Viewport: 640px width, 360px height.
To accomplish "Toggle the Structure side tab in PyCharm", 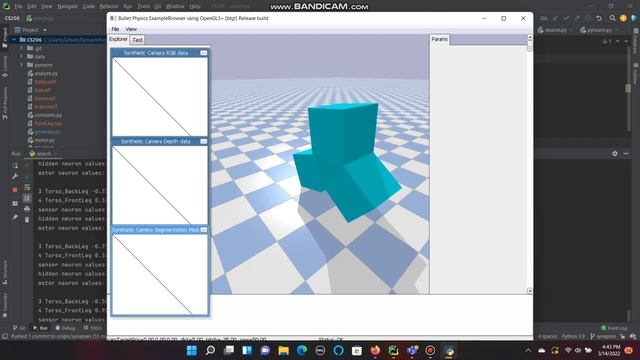I will 4,273.
